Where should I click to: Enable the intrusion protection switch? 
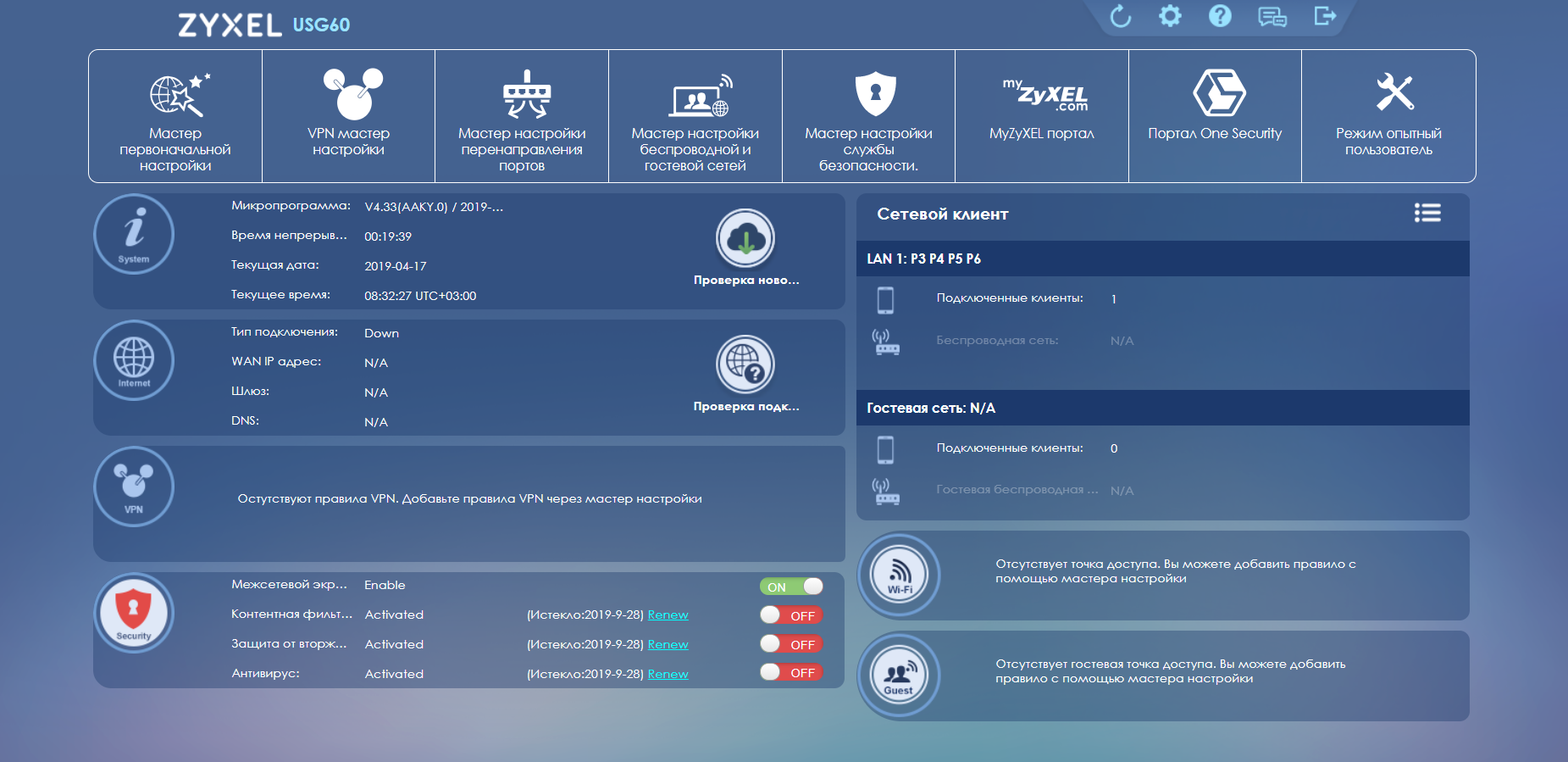pos(791,644)
